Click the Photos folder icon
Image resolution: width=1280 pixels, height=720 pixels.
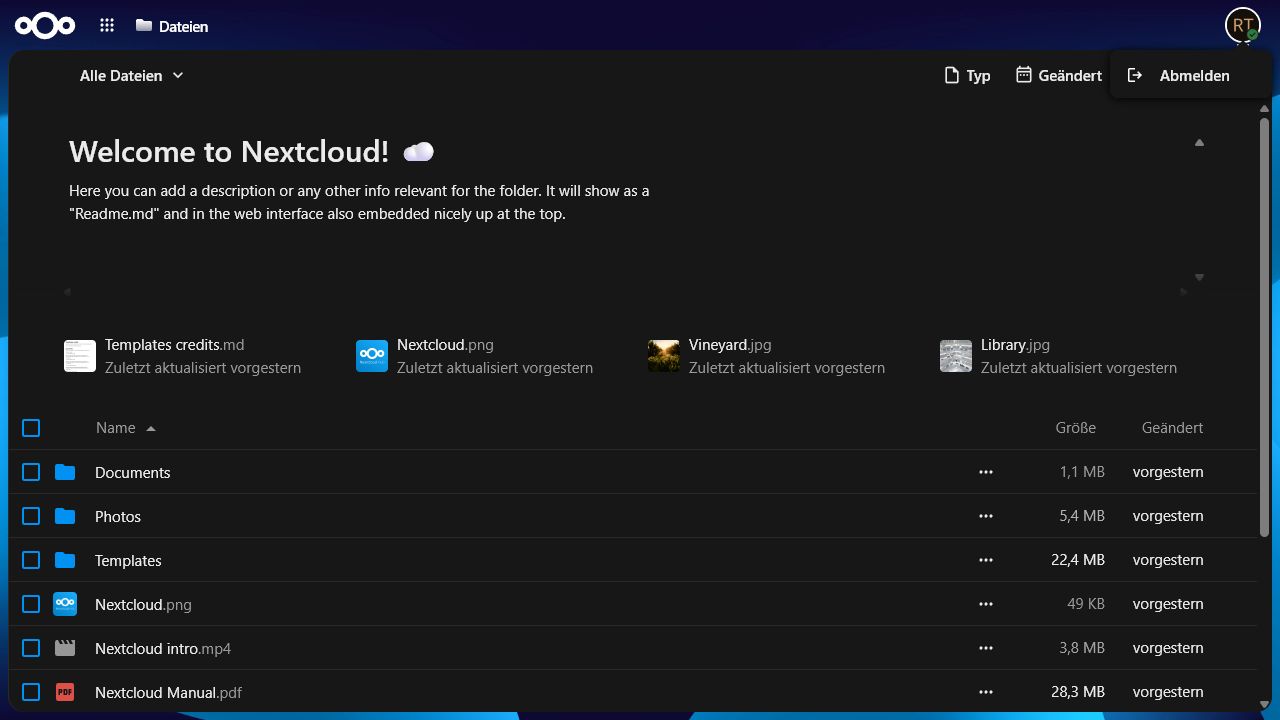click(x=65, y=516)
